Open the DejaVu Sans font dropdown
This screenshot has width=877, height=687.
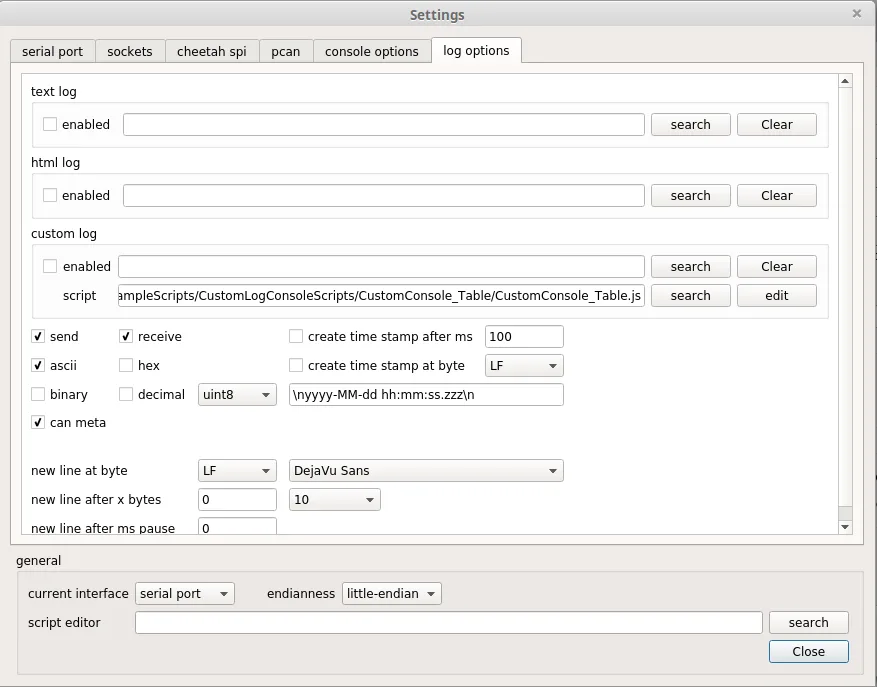coord(426,470)
